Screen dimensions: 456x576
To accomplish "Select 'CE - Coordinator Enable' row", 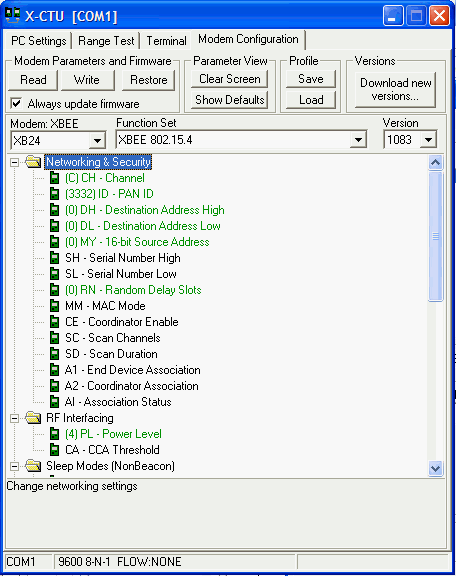I will click(x=122, y=322).
